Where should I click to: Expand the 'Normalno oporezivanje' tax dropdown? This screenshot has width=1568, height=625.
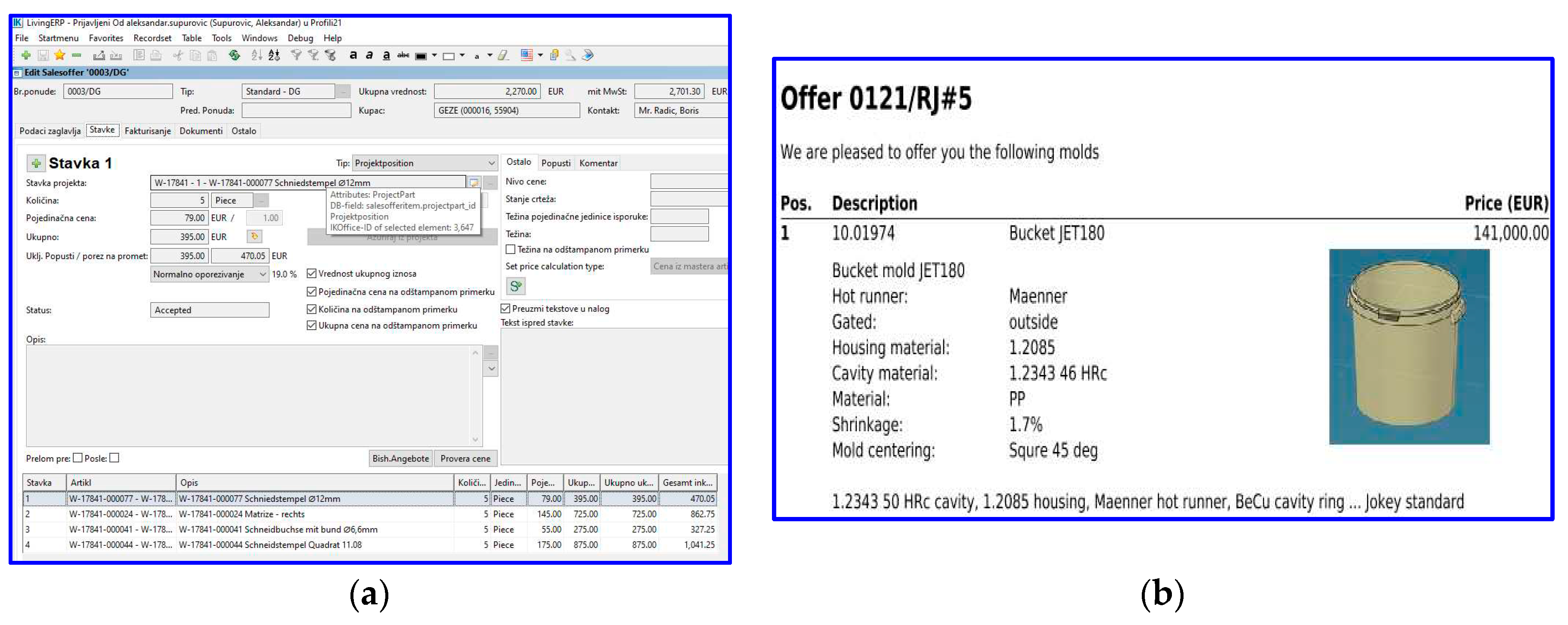(x=262, y=275)
